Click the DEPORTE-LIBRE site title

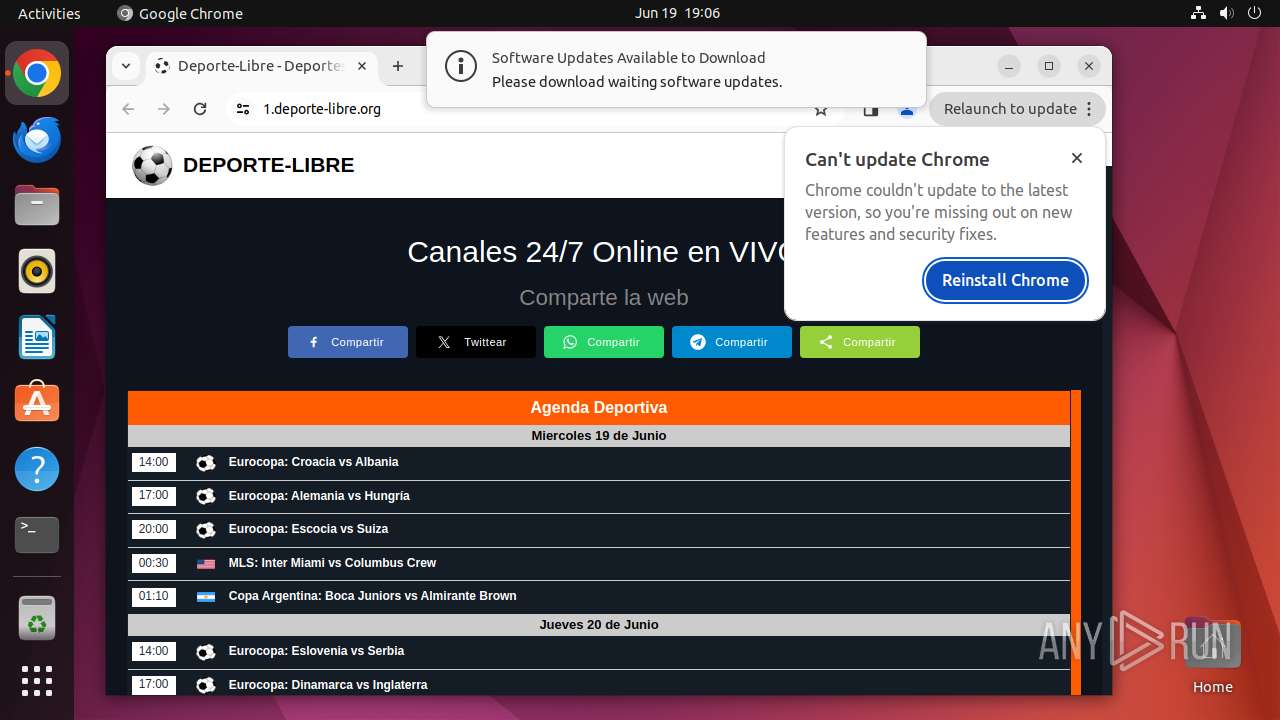(x=268, y=166)
